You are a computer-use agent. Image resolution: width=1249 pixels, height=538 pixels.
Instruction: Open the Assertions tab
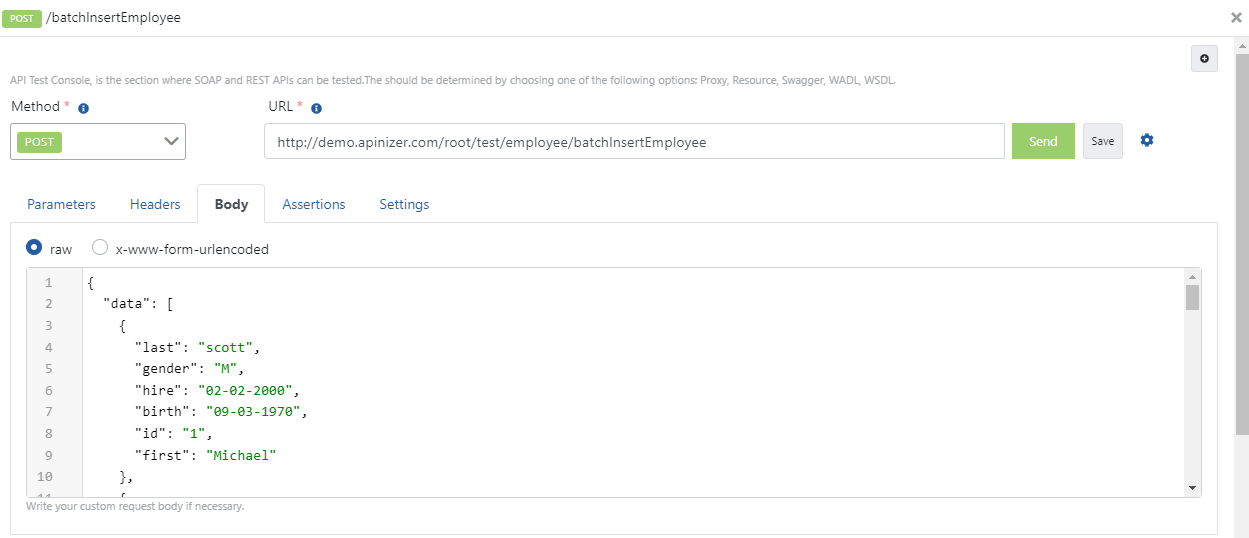[x=314, y=204]
